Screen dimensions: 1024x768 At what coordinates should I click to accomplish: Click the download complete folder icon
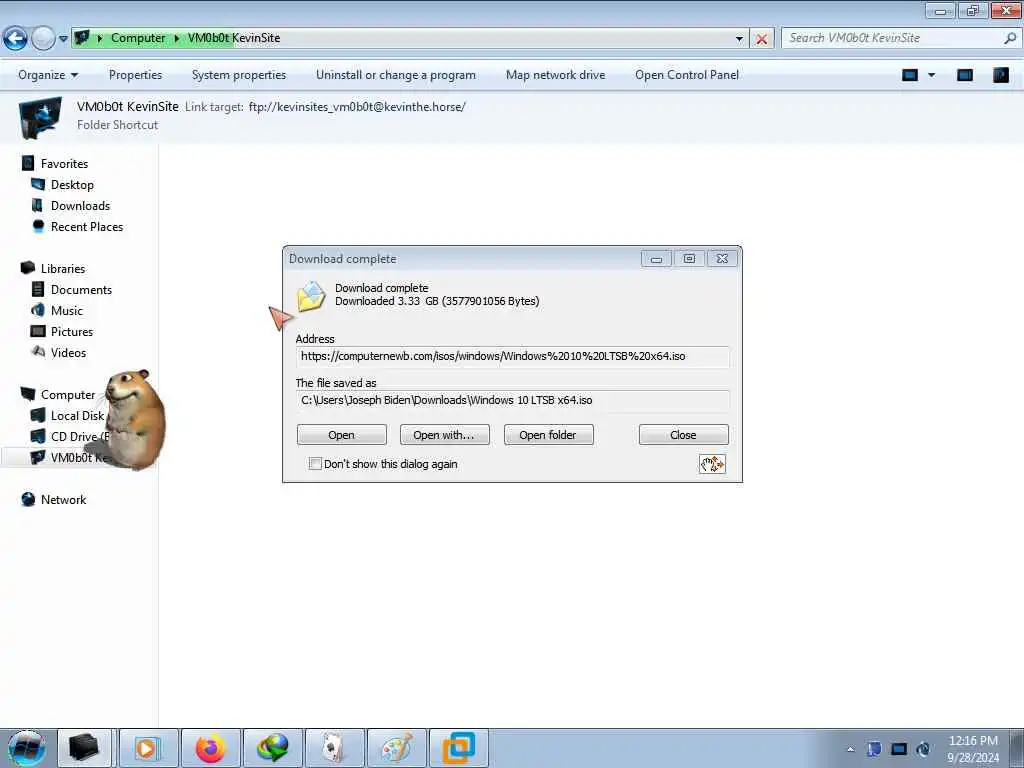(311, 296)
